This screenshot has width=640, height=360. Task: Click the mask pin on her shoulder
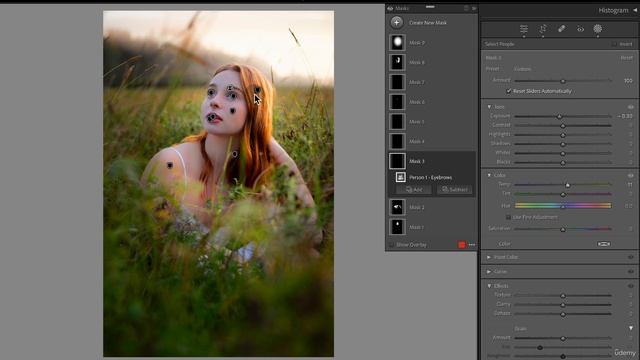click(170, 165)
